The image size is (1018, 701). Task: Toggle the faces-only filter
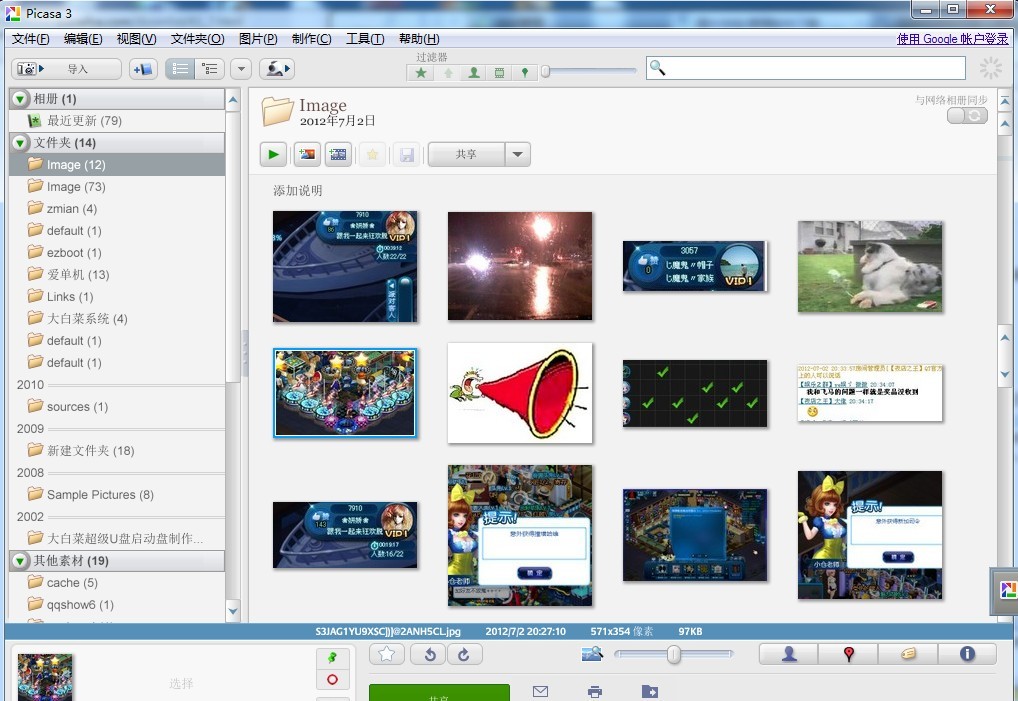[x=474, y=73]
